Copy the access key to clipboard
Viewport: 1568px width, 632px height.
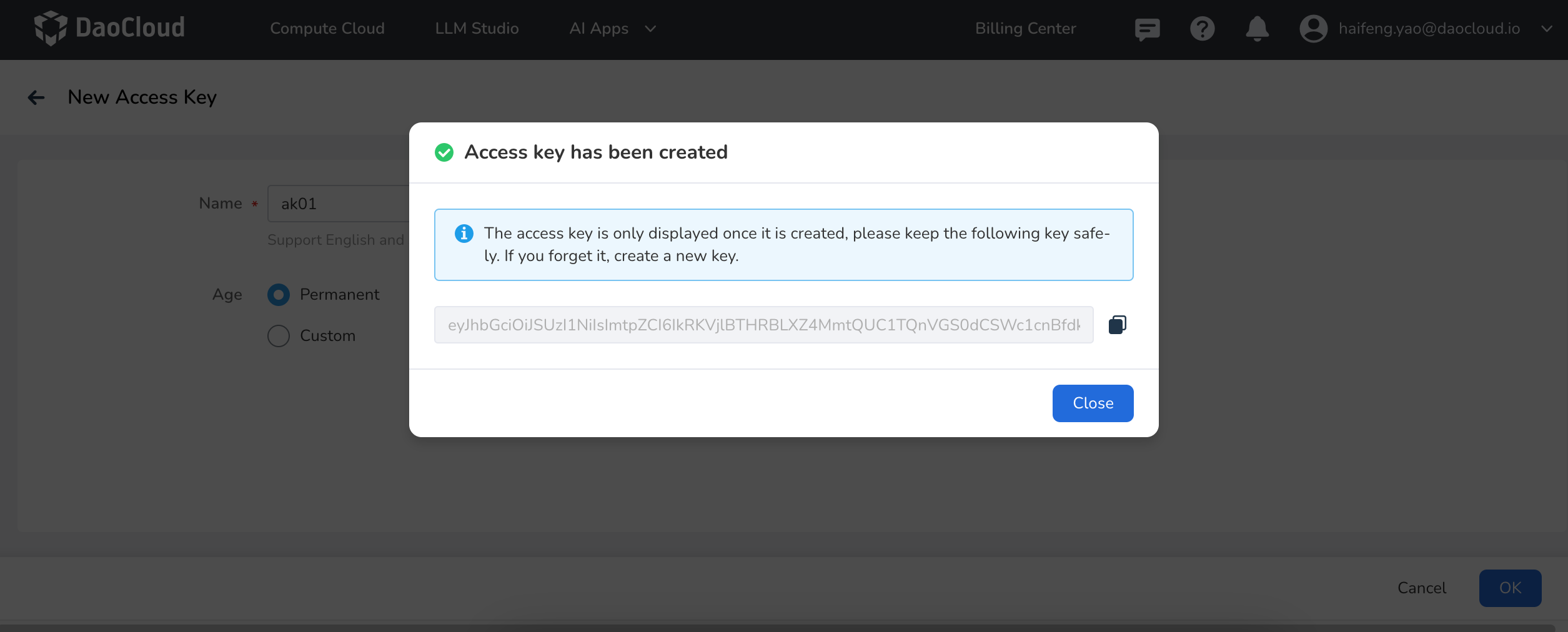click(1117, 325)
